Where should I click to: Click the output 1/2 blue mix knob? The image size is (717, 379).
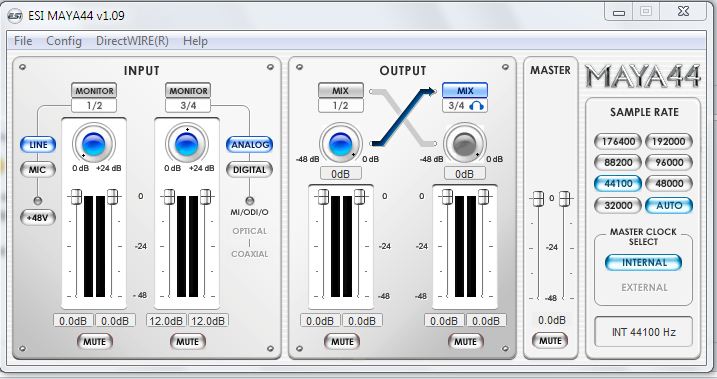(341, 144)
